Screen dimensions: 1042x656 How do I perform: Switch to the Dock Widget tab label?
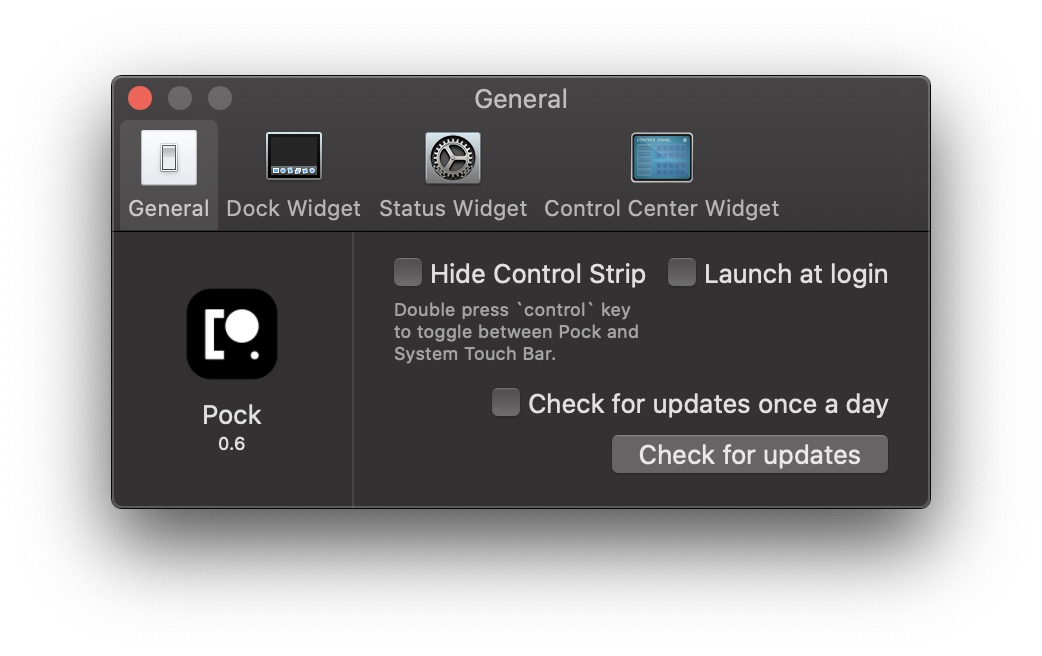pyautogui.click(x=294, y=209)
